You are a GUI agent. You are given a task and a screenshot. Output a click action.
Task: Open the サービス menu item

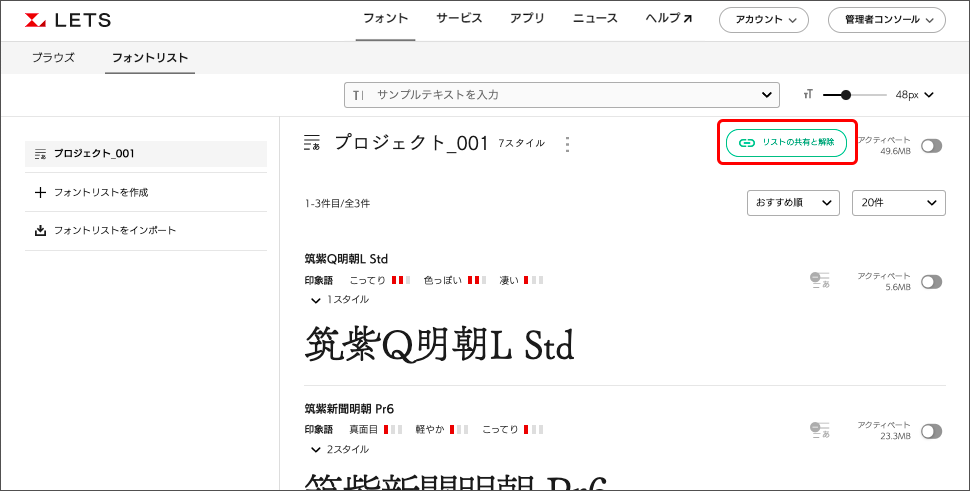[459, 19]
